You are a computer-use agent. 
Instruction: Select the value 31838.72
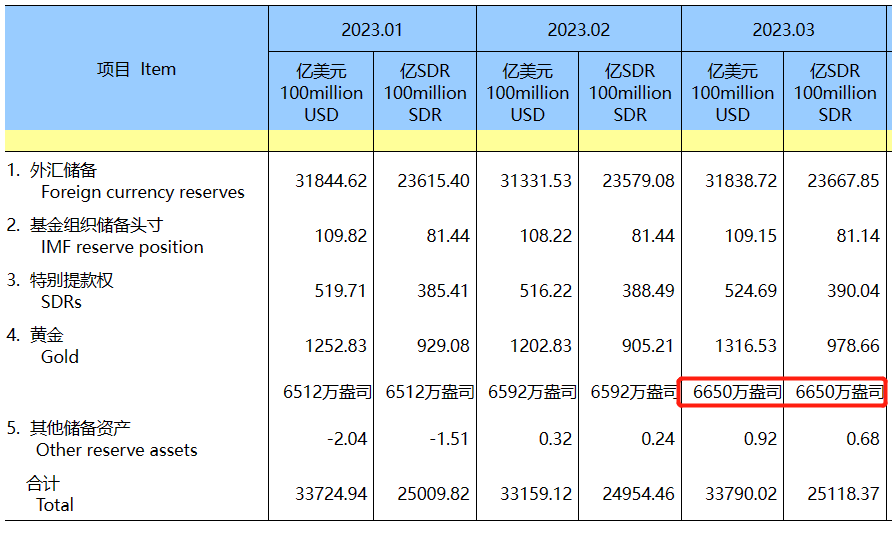[741, 181]
